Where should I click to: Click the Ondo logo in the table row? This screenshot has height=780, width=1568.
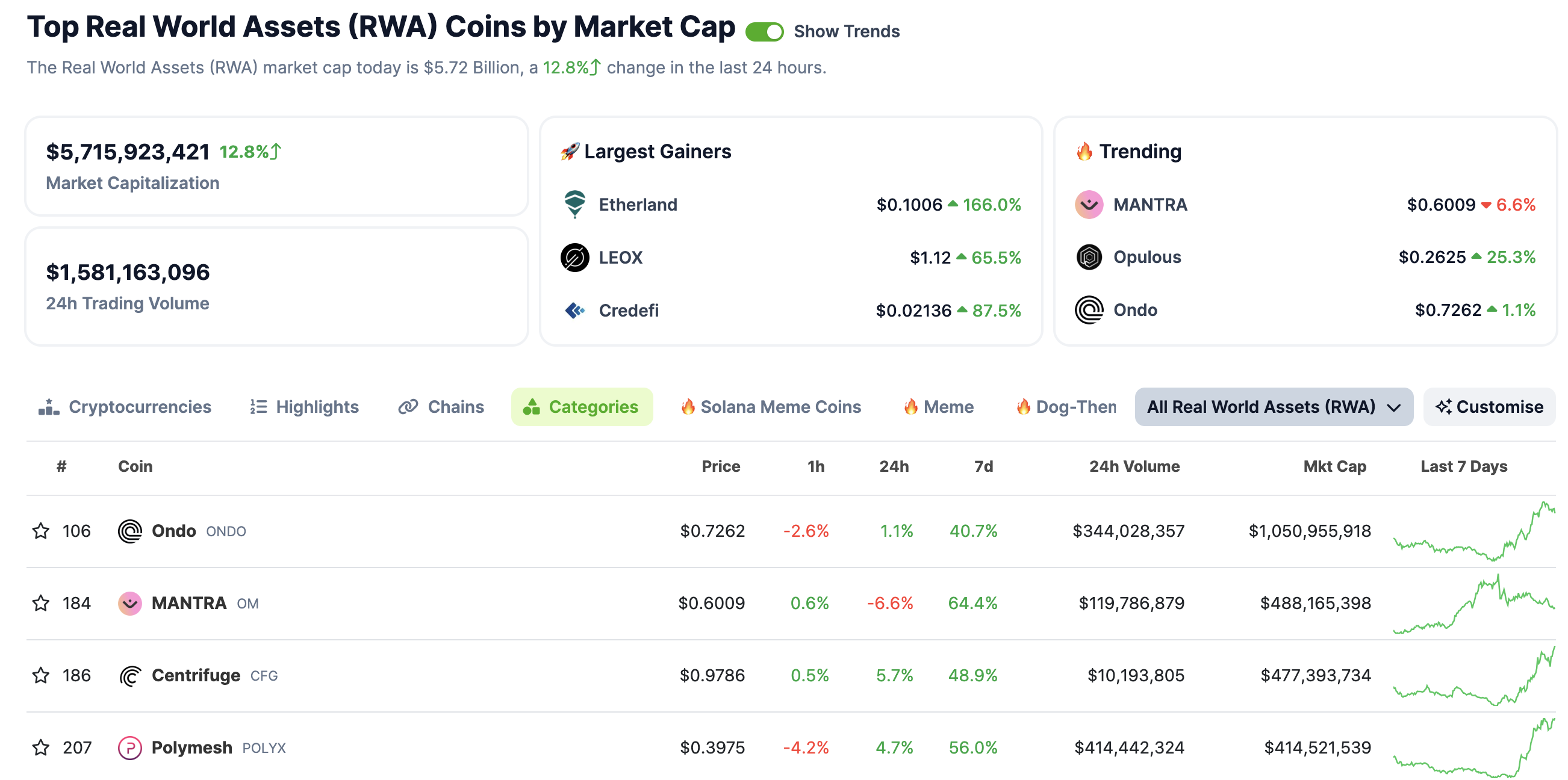pyautogui.click(x=129, y=531)
